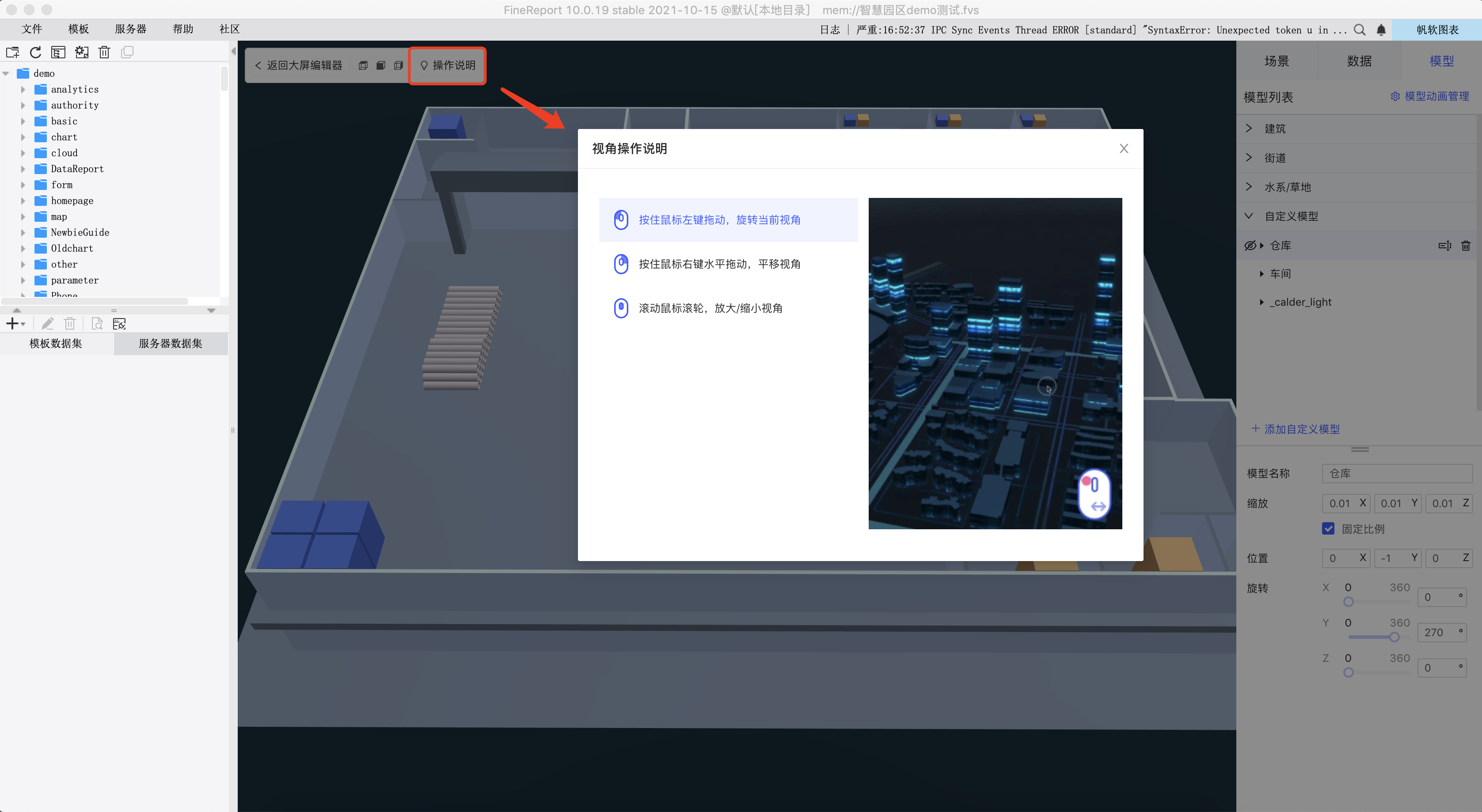Expand the 建筑 model category
Viewport: 1482px width, 812px height.
point(1249,128)
